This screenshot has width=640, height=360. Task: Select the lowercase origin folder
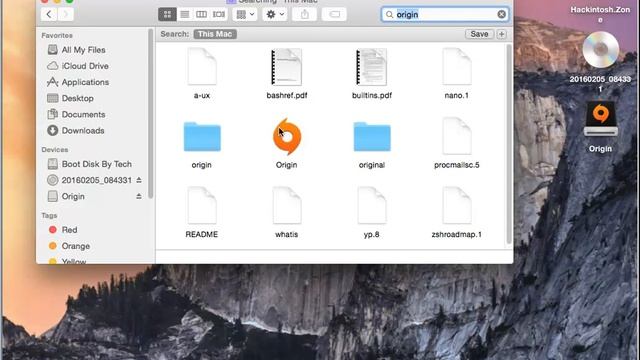coord(202,137)
